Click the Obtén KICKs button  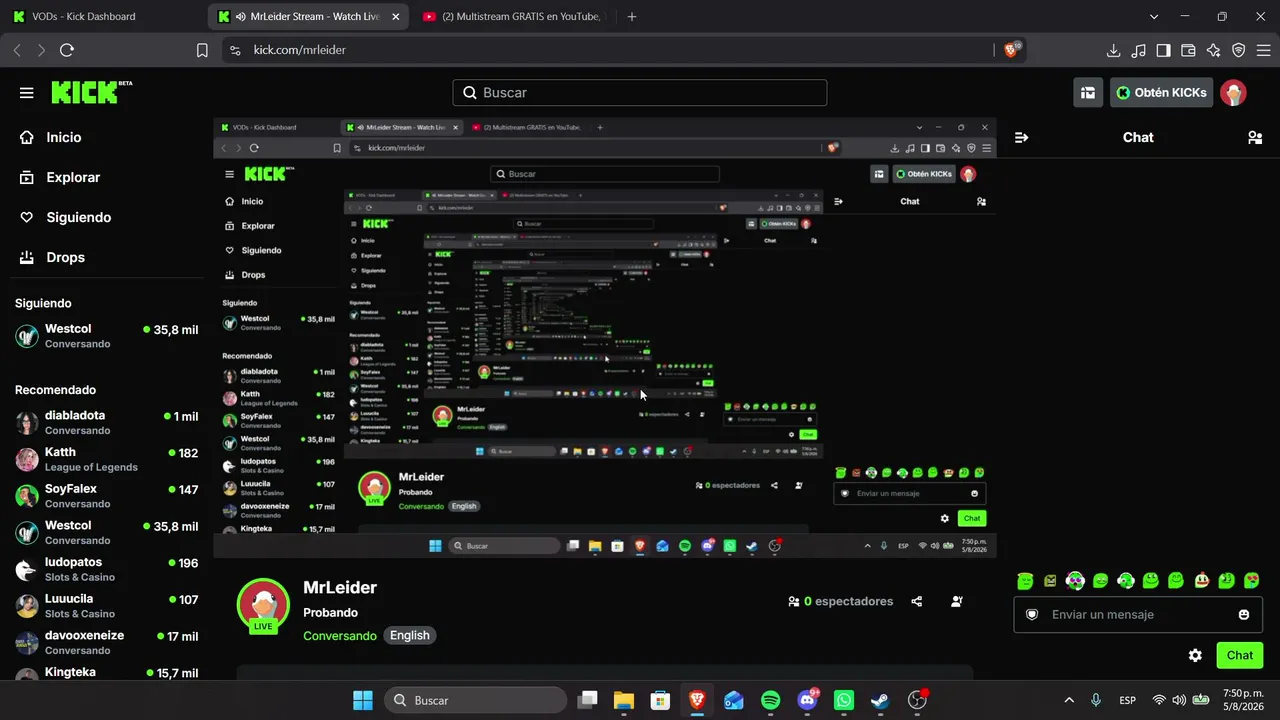click(1161, 93)
